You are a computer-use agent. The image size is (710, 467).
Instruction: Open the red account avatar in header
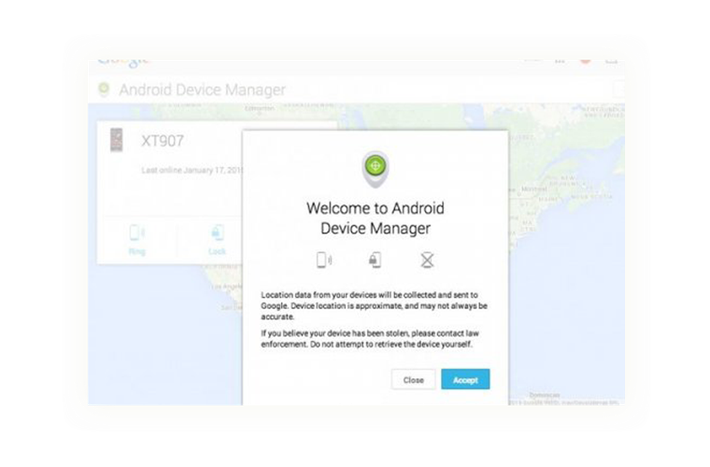pos(585,61)
